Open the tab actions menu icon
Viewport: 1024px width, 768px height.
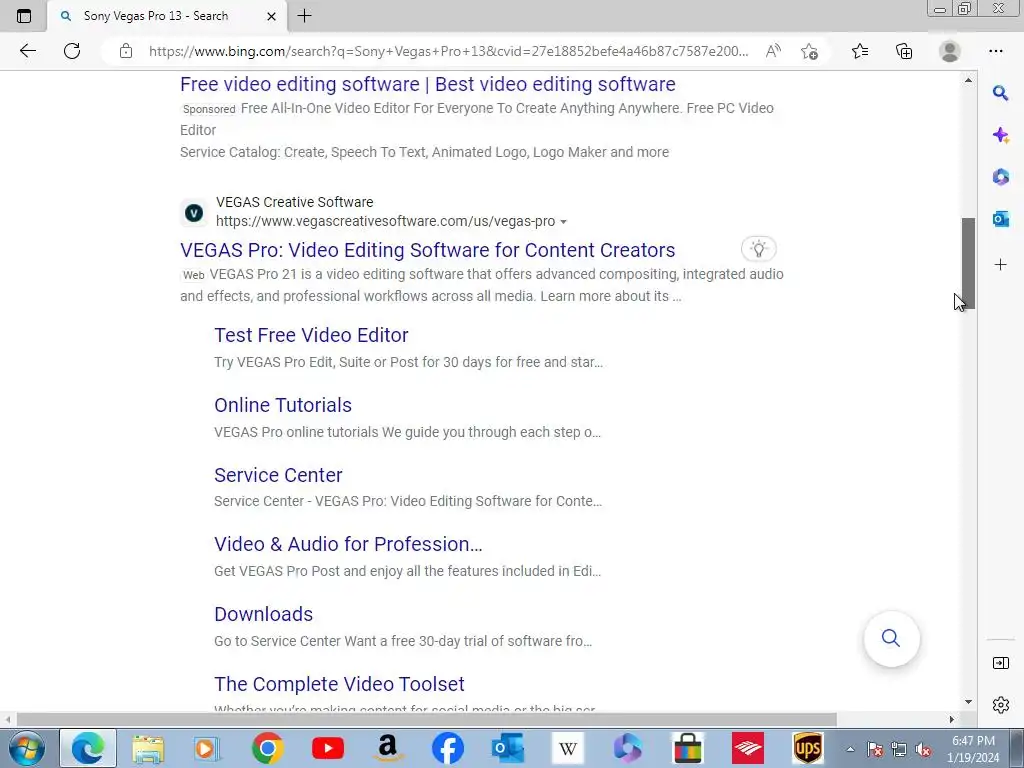click(24, 16)
